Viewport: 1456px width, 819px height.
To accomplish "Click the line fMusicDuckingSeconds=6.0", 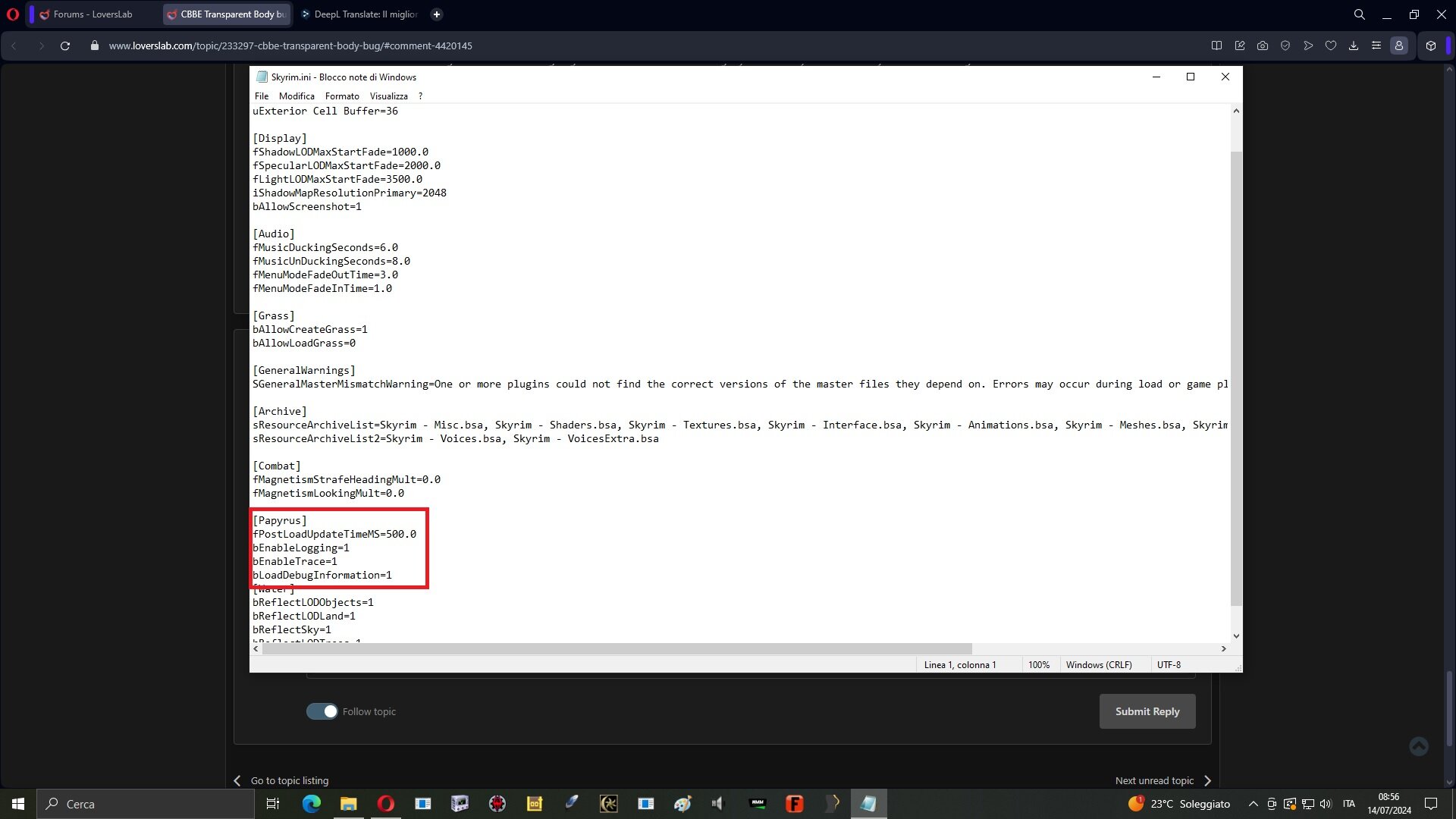I will coord(325,247).
